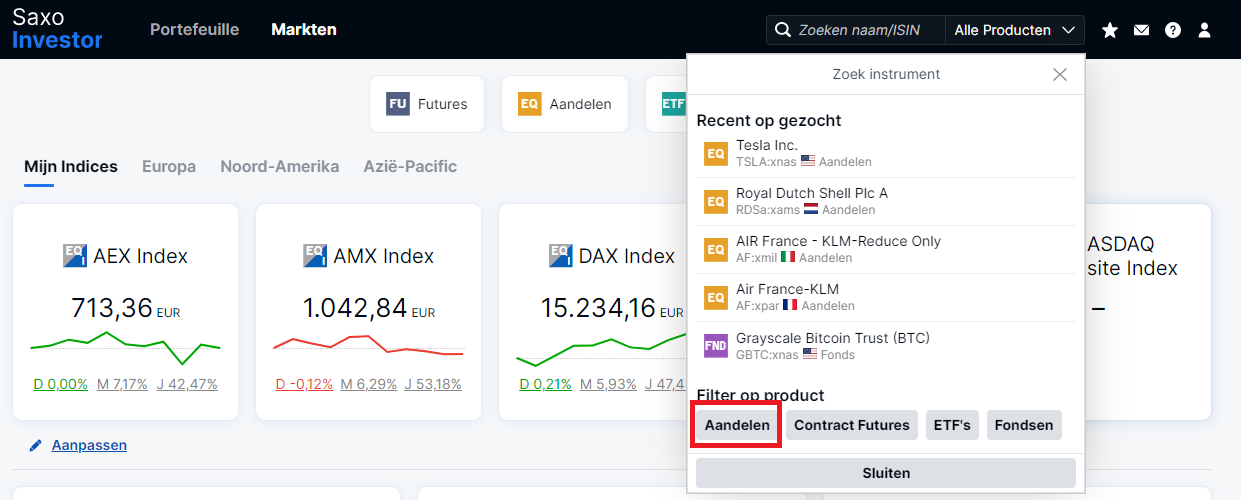The height and width of the screenshot is (500, 1241).
Task: Open Grayscale Bitcoin Trust (BTC) result
Action: [886, 346]
